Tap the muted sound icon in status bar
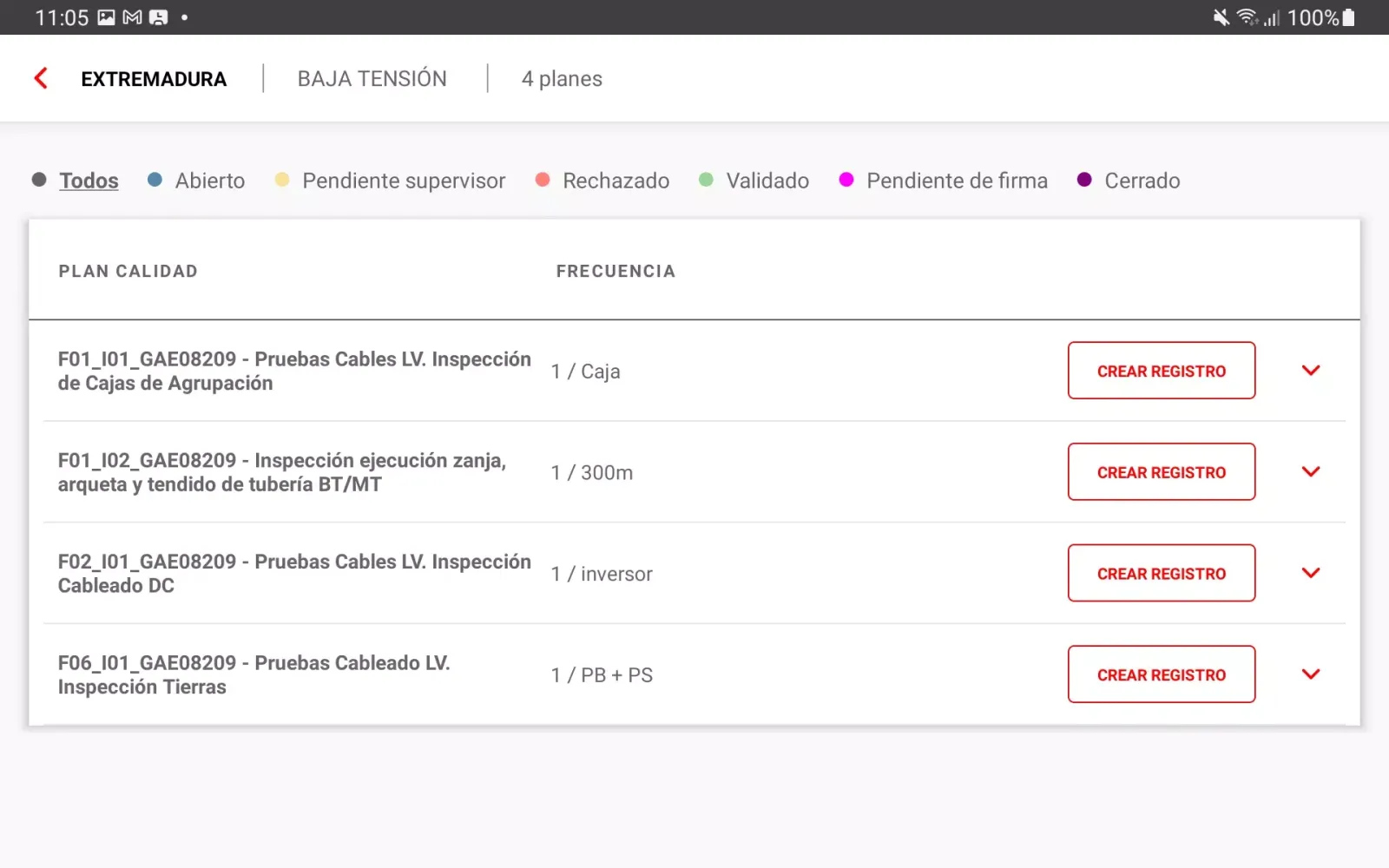This screenshot has height=868, width=1389. click(x=1221, y=17)
